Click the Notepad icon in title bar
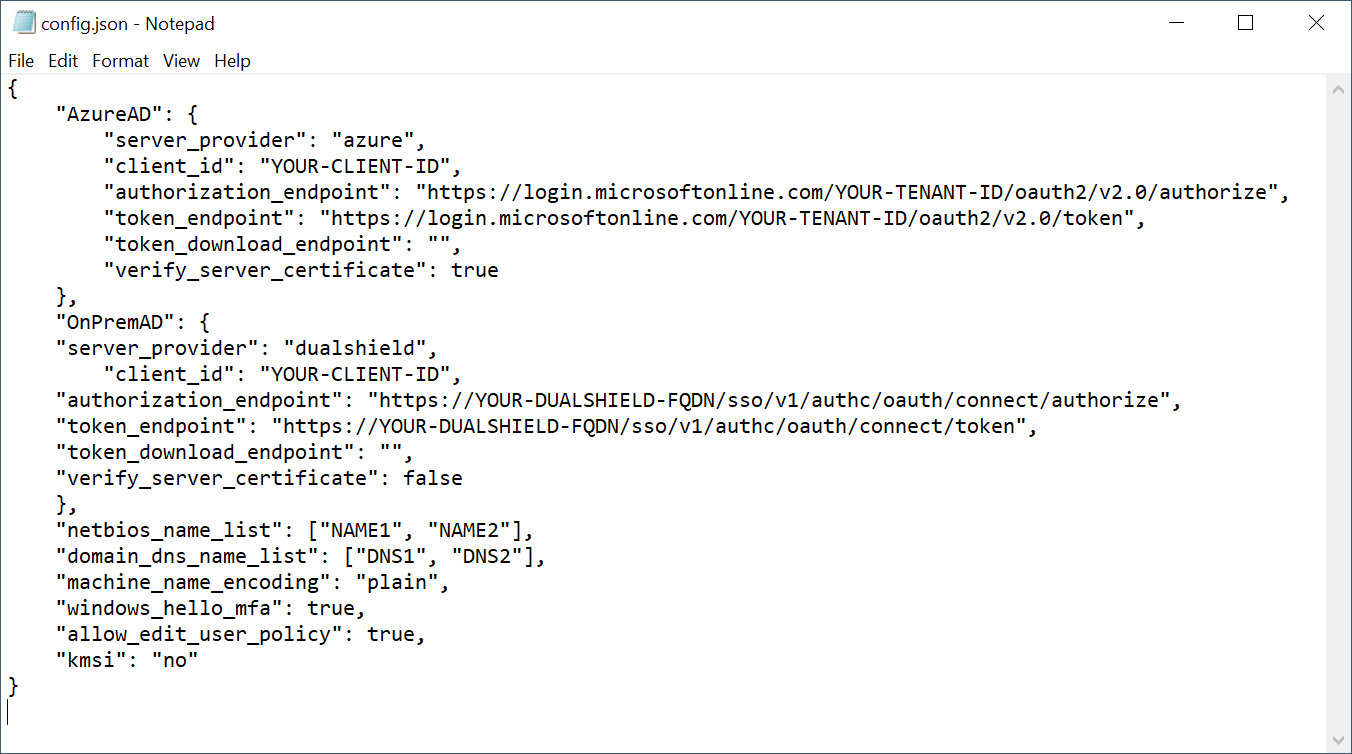1352x754 pixels. [24, 23]
